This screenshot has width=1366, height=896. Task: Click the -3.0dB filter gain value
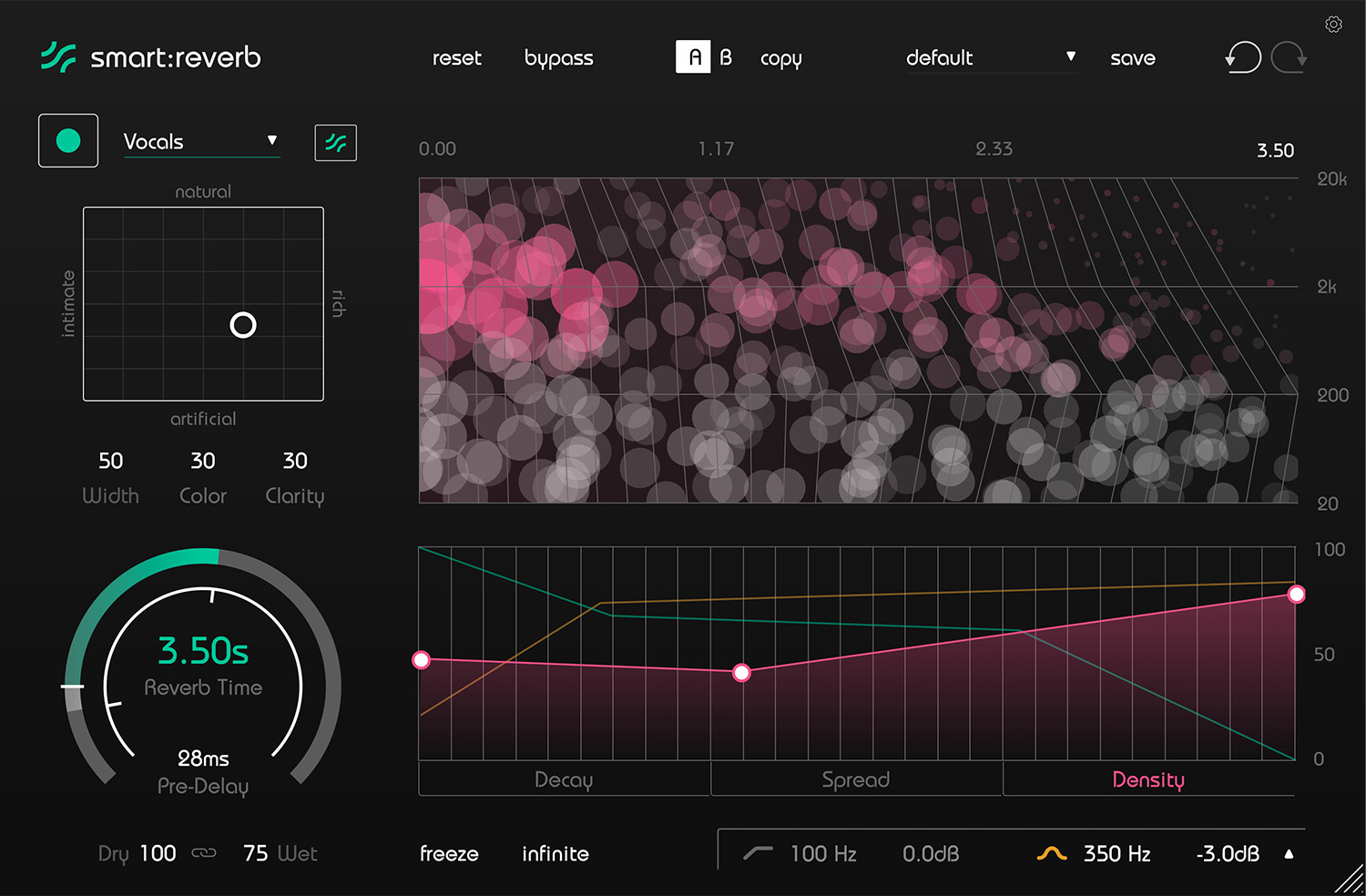click(x=1228, y=853)
